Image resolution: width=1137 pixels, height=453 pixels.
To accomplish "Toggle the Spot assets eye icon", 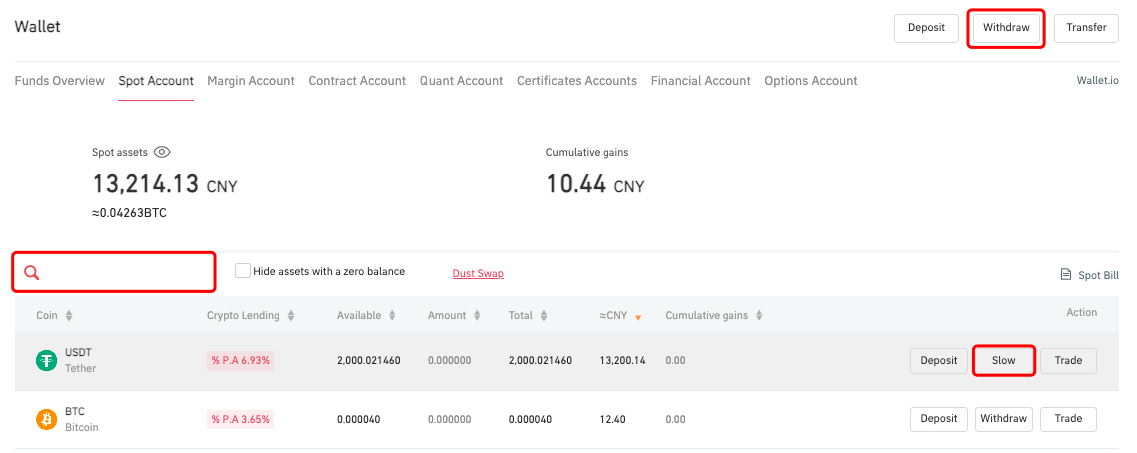I will tap(162, 153).
